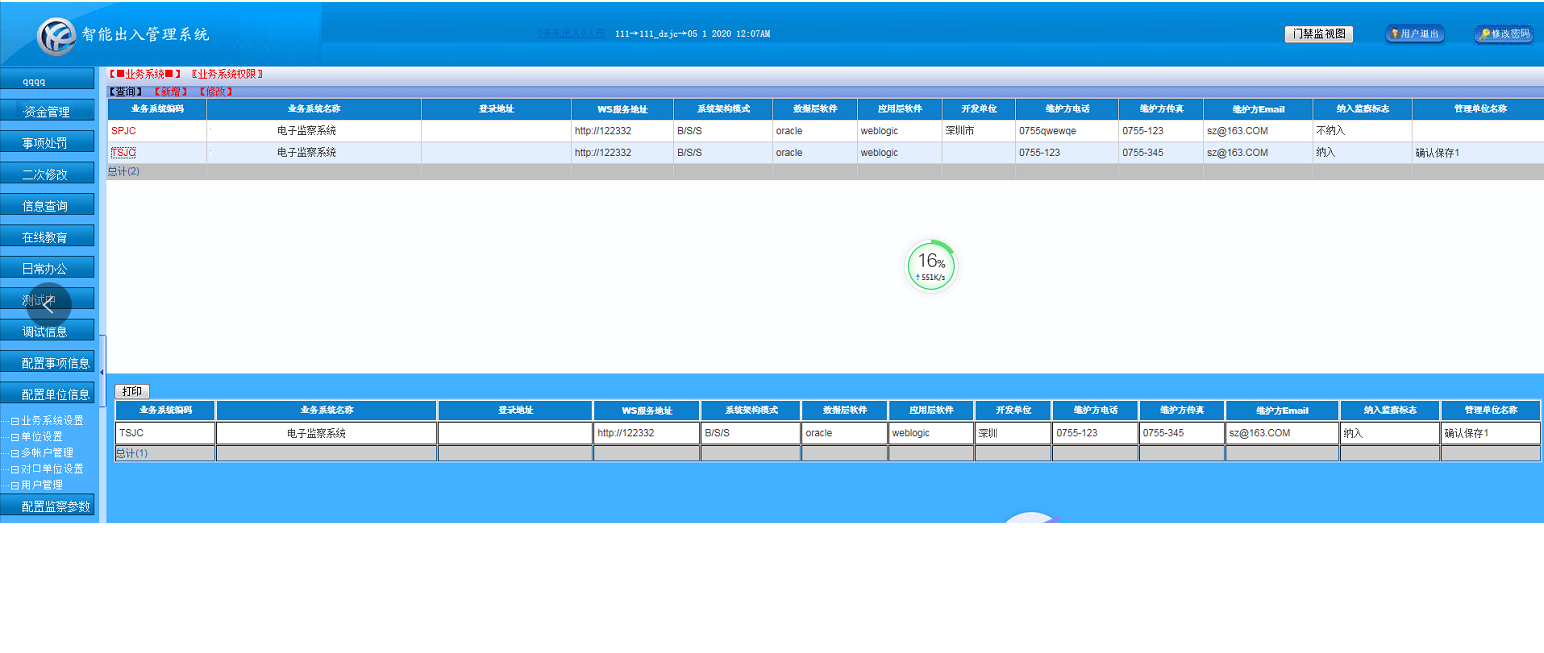This screenshot has width=1544, height=653.
Task: Collapse sidebar using the splitter arrow
Action: coord(101,373)
